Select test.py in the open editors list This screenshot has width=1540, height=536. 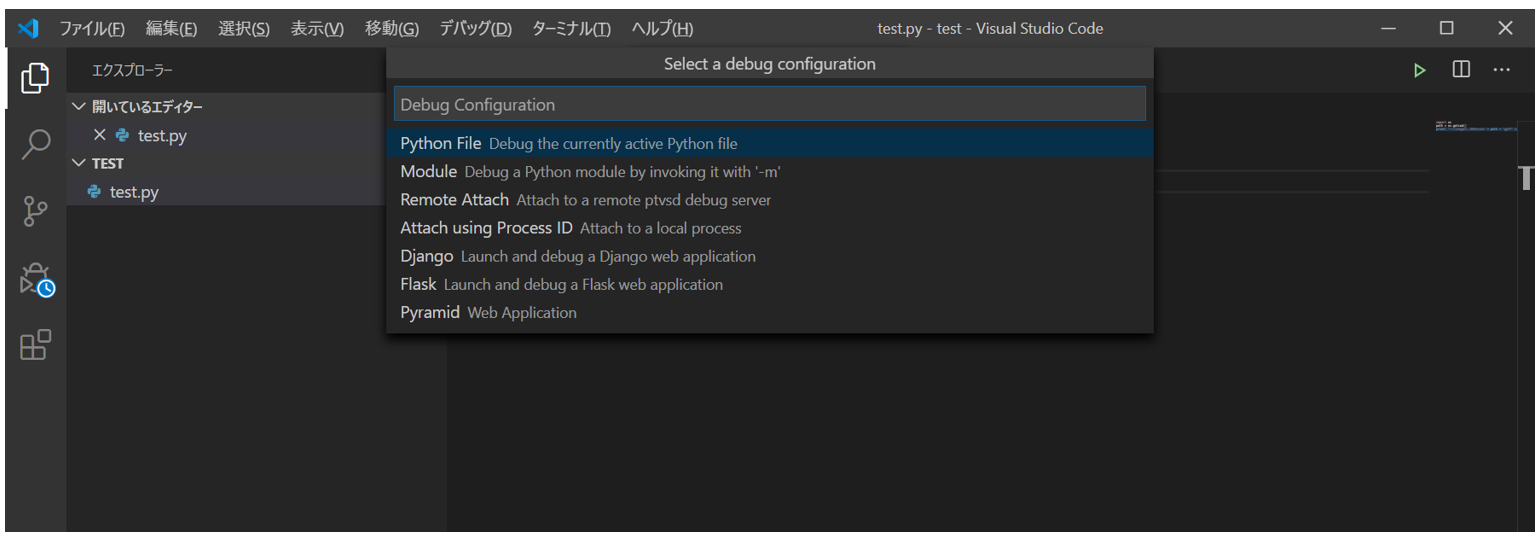click(x=162, y=135)
